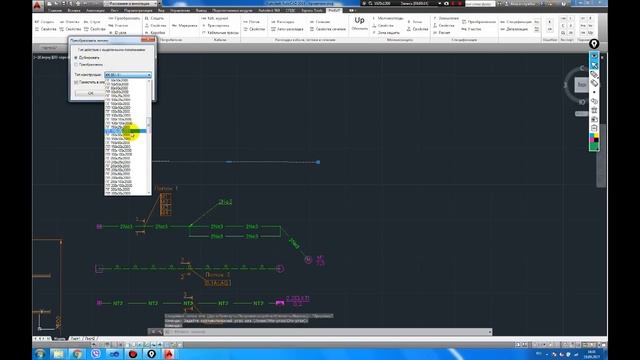Open the Тип конструкции combo box
This screenshot has width=640, height=360.
(x=128, y=75)
